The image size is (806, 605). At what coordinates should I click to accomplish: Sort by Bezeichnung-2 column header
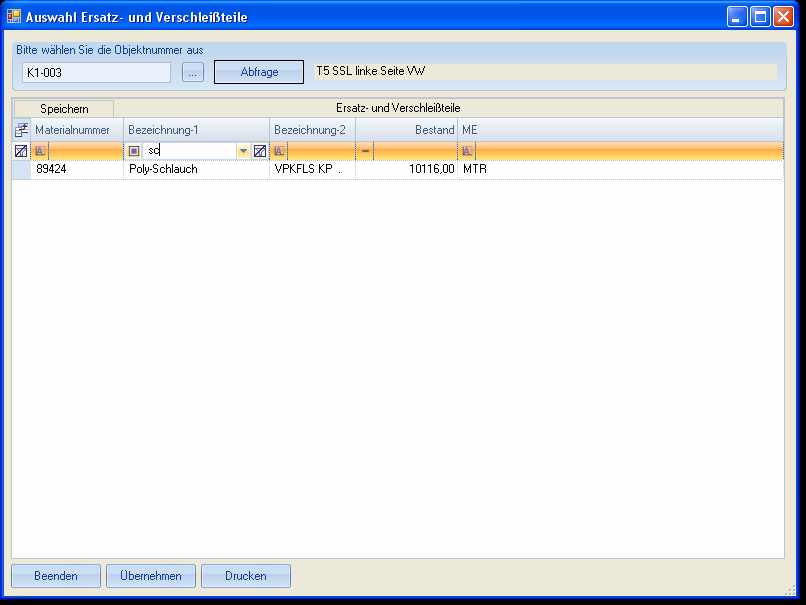click(313, 130)
